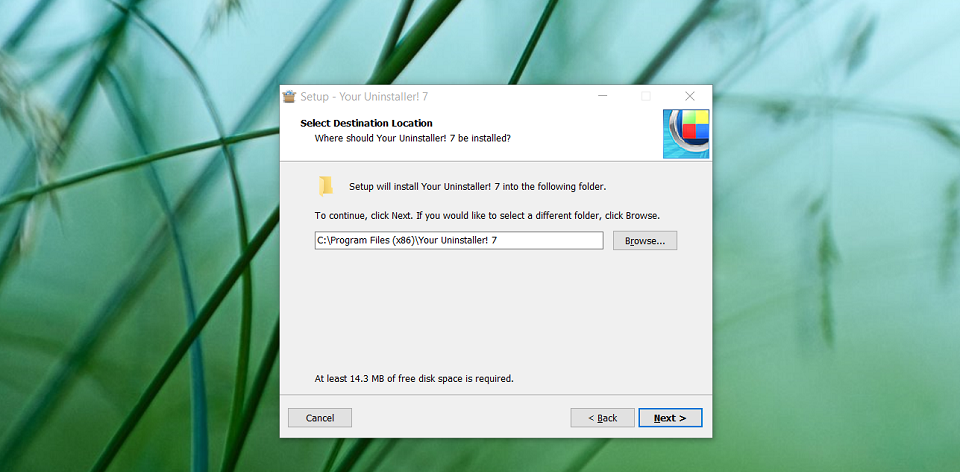Go back with the Back button
This screenshot has width=960, height=472.
tap(602, 418)
